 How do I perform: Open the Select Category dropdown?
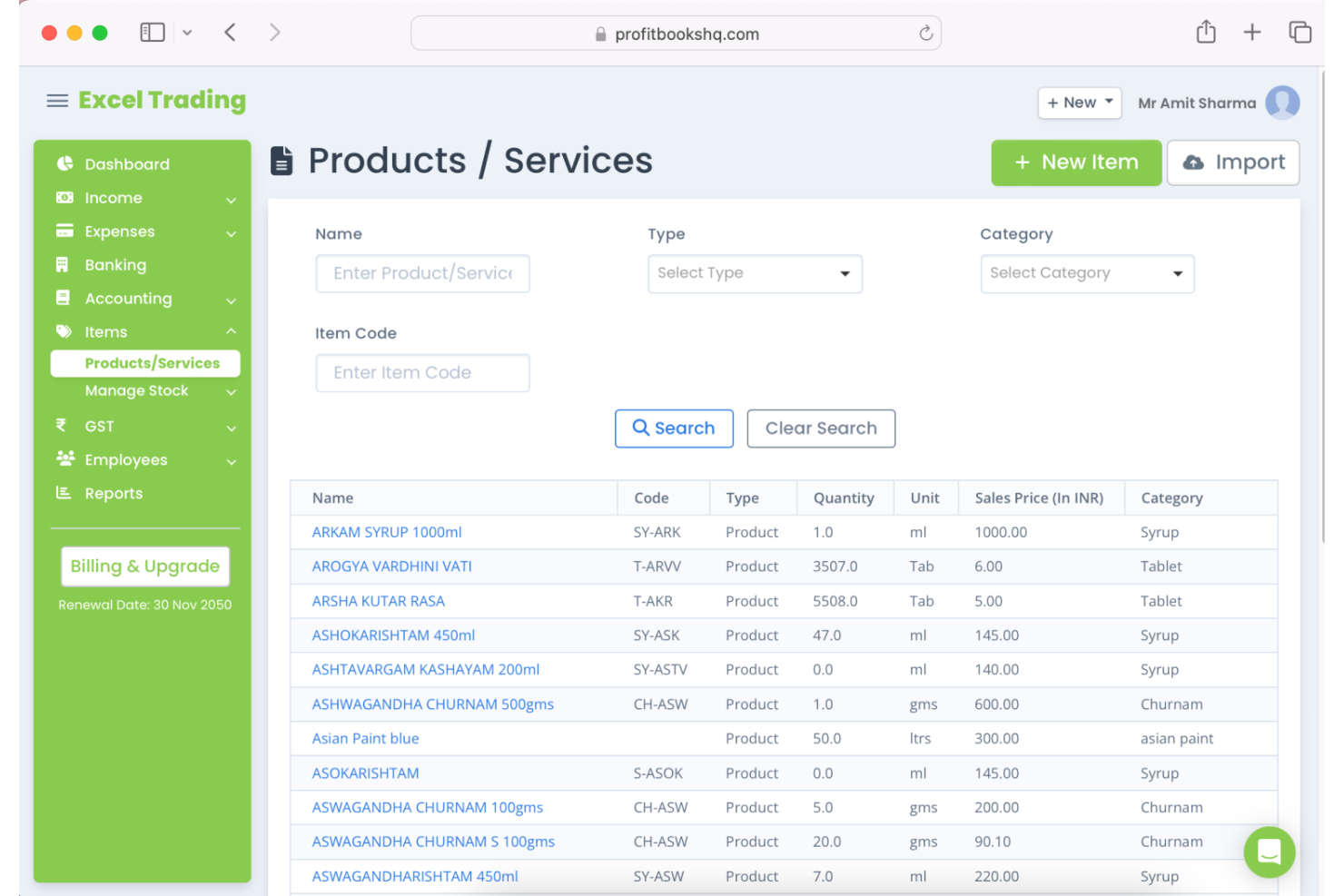1086,273
